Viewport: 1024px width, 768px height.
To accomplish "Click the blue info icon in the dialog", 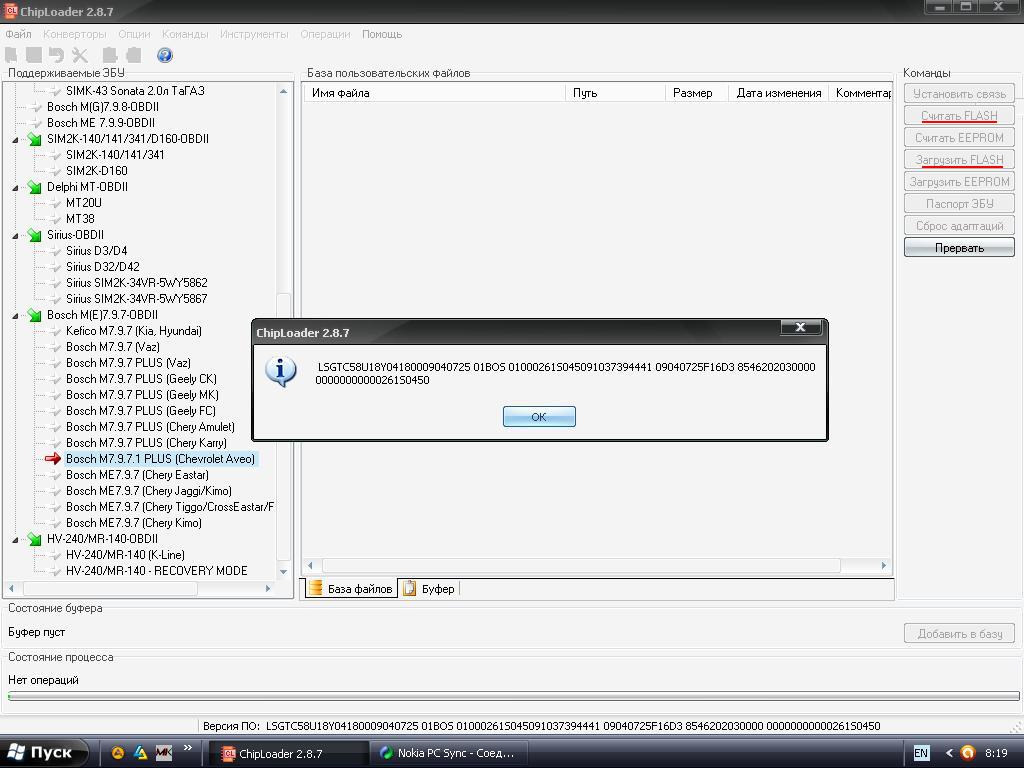I will 281,372.
